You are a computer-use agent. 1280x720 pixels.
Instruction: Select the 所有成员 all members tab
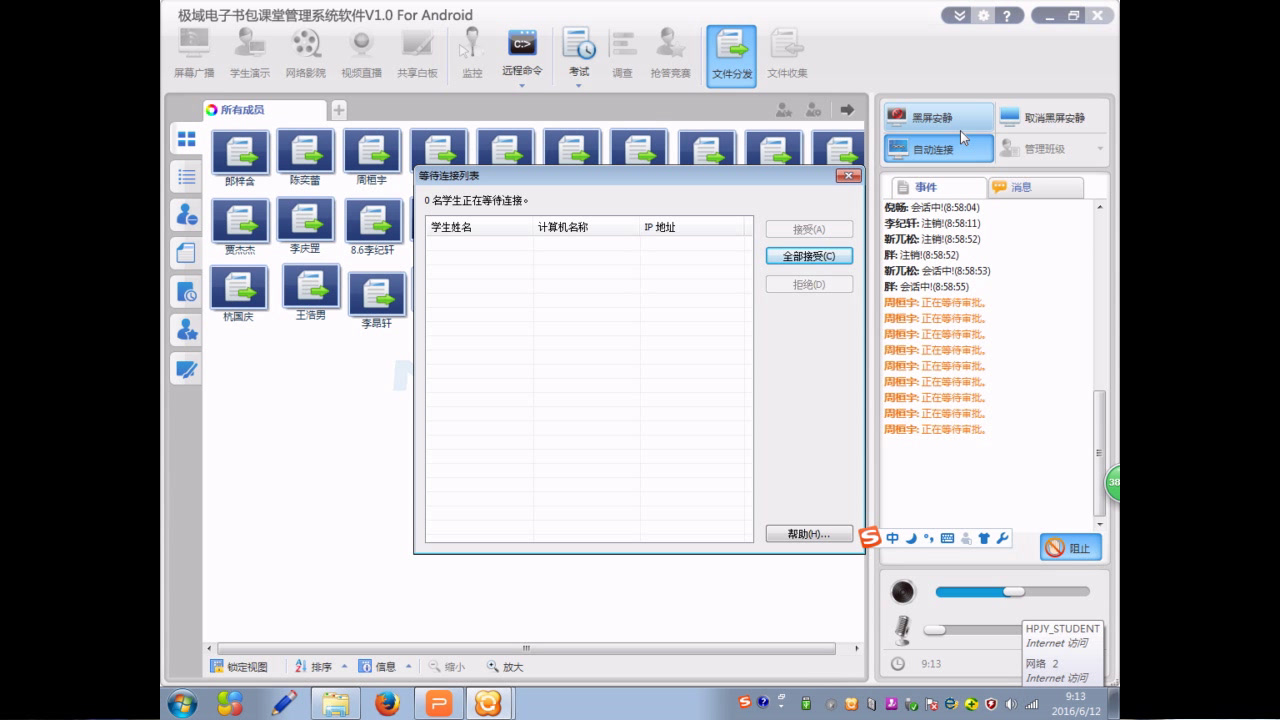(x=264, y=110)
